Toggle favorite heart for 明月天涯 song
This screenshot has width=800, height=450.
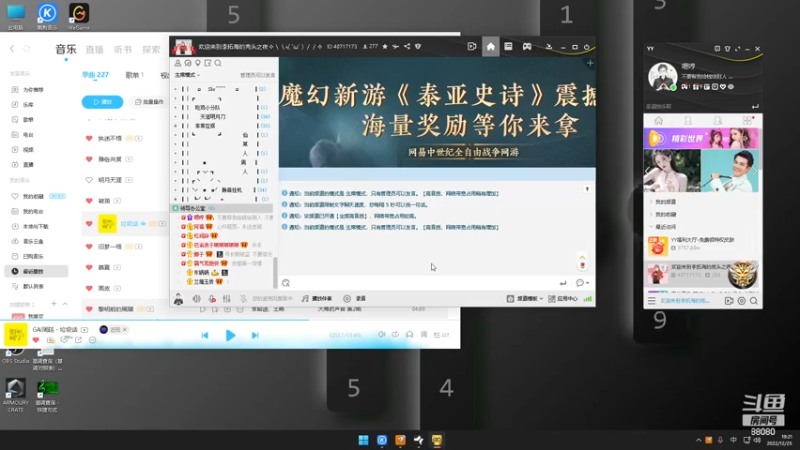click(89, 180)
